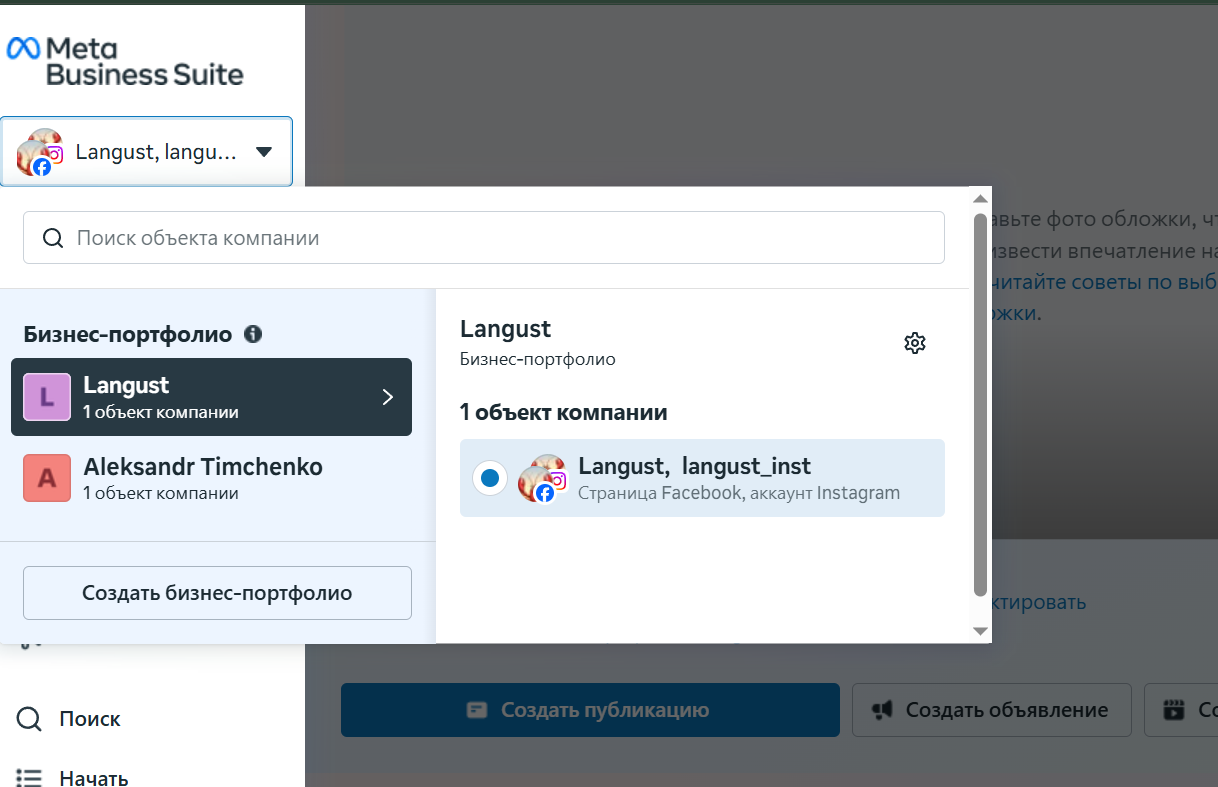Click the megaphone icon on Создать объявление
The width and height of the screenshot is (1218, 787).
pos(882,710)
